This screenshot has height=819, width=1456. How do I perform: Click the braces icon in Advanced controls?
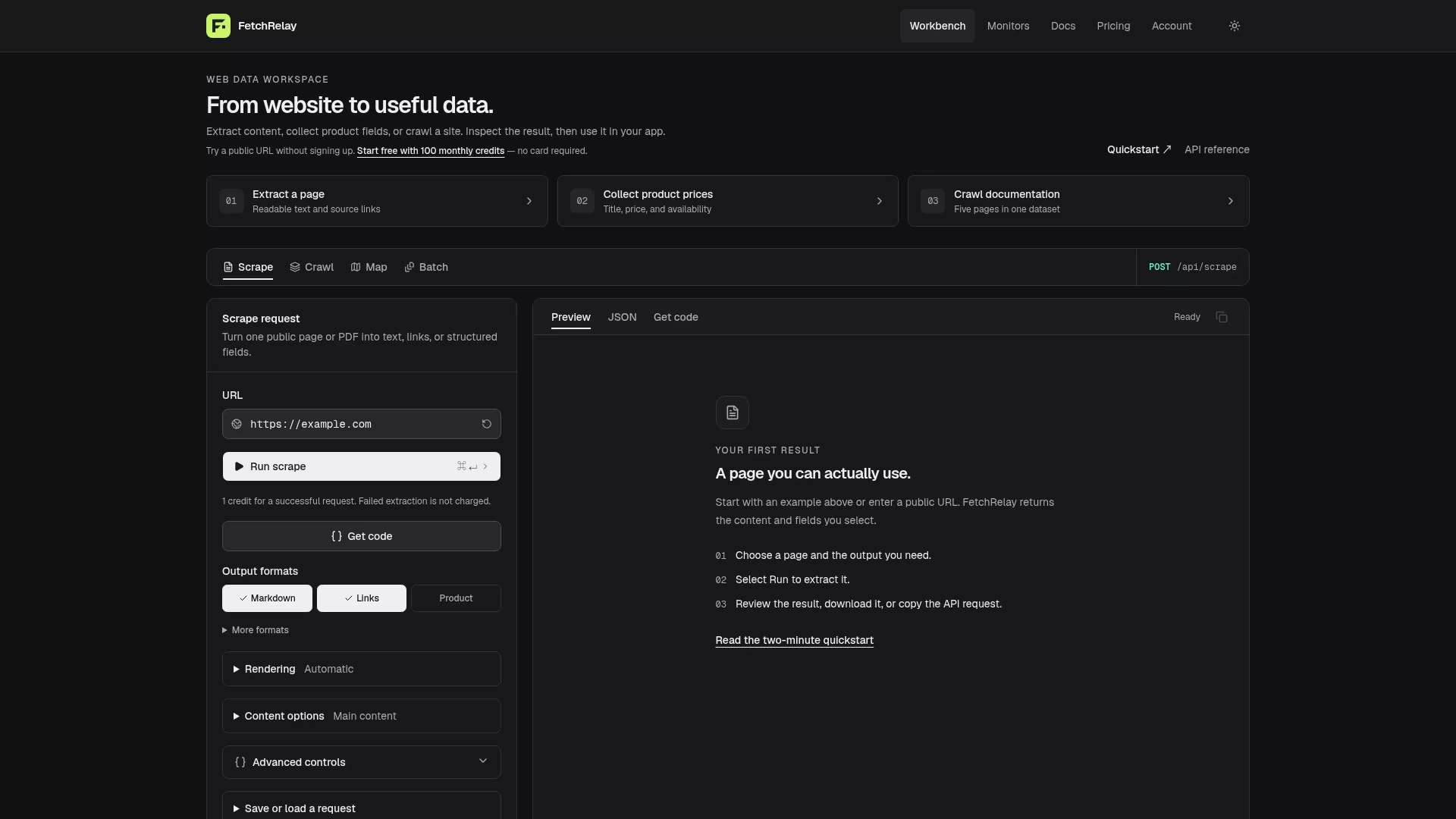click(x=240, y=762)
